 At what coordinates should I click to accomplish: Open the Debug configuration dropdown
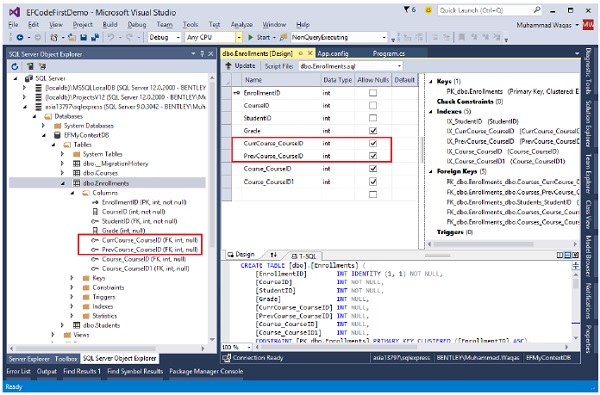click(x=164, y=38)
